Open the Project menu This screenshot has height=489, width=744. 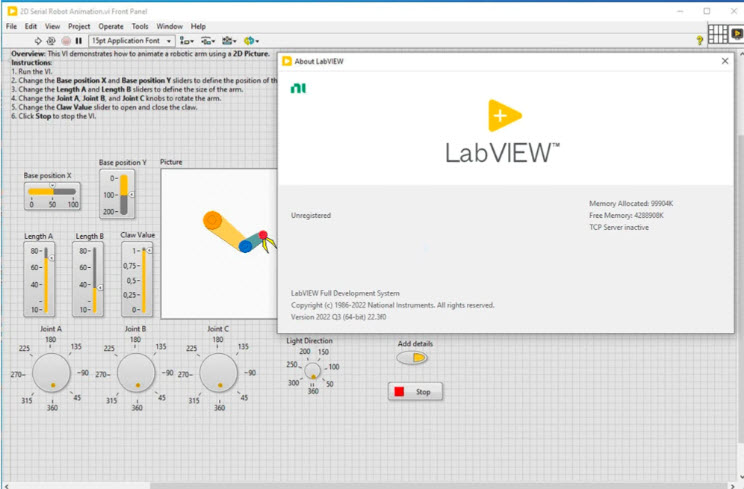[79, 26]
